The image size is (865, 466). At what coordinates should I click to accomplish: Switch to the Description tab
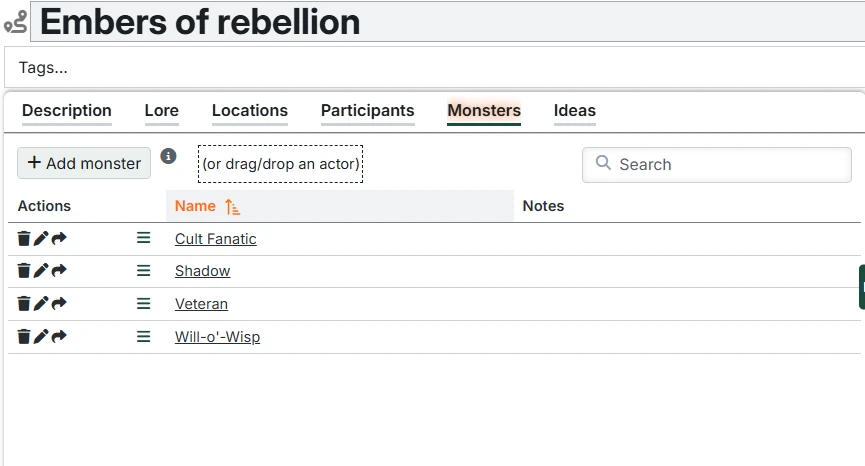pyautogui.click(x=67, y=111)
